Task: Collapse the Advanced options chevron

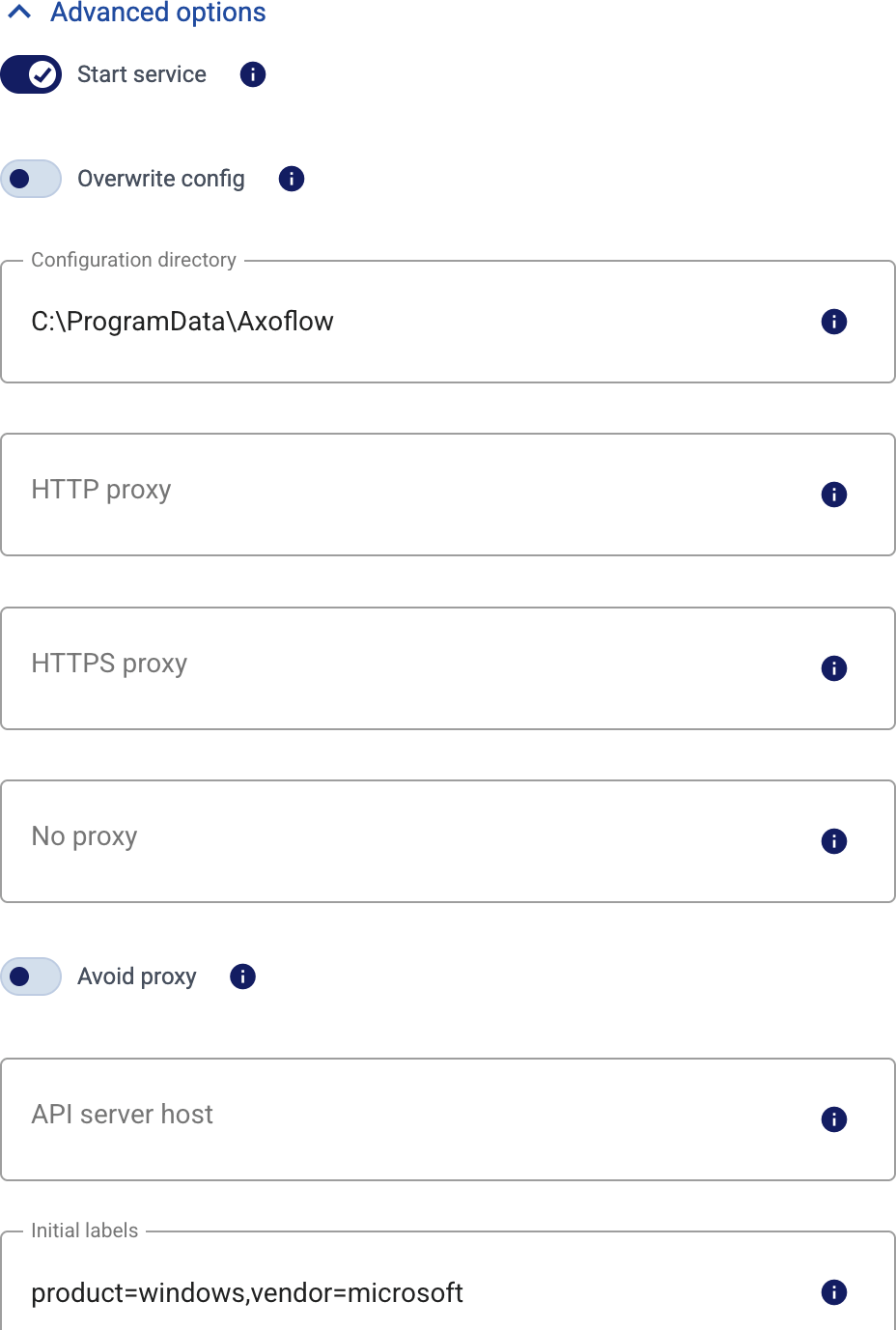Action: click(19, 13)
